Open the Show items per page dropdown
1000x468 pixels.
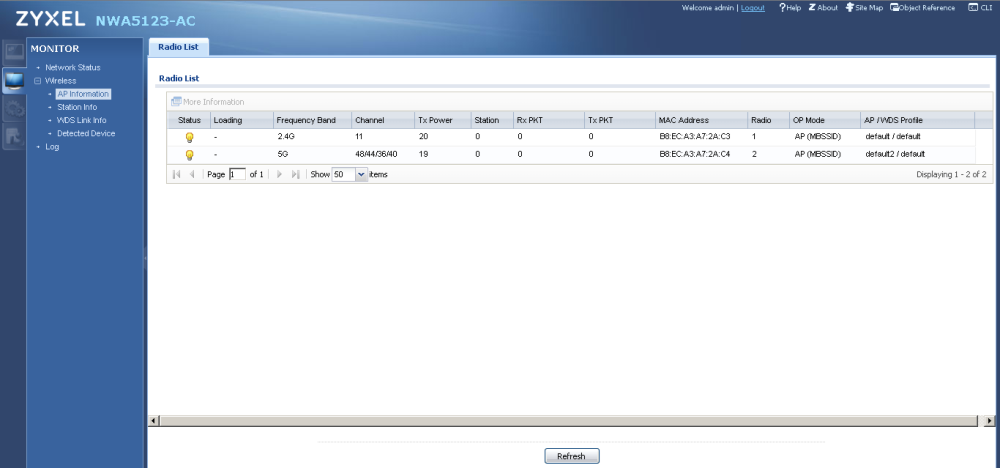coord(361,175)
